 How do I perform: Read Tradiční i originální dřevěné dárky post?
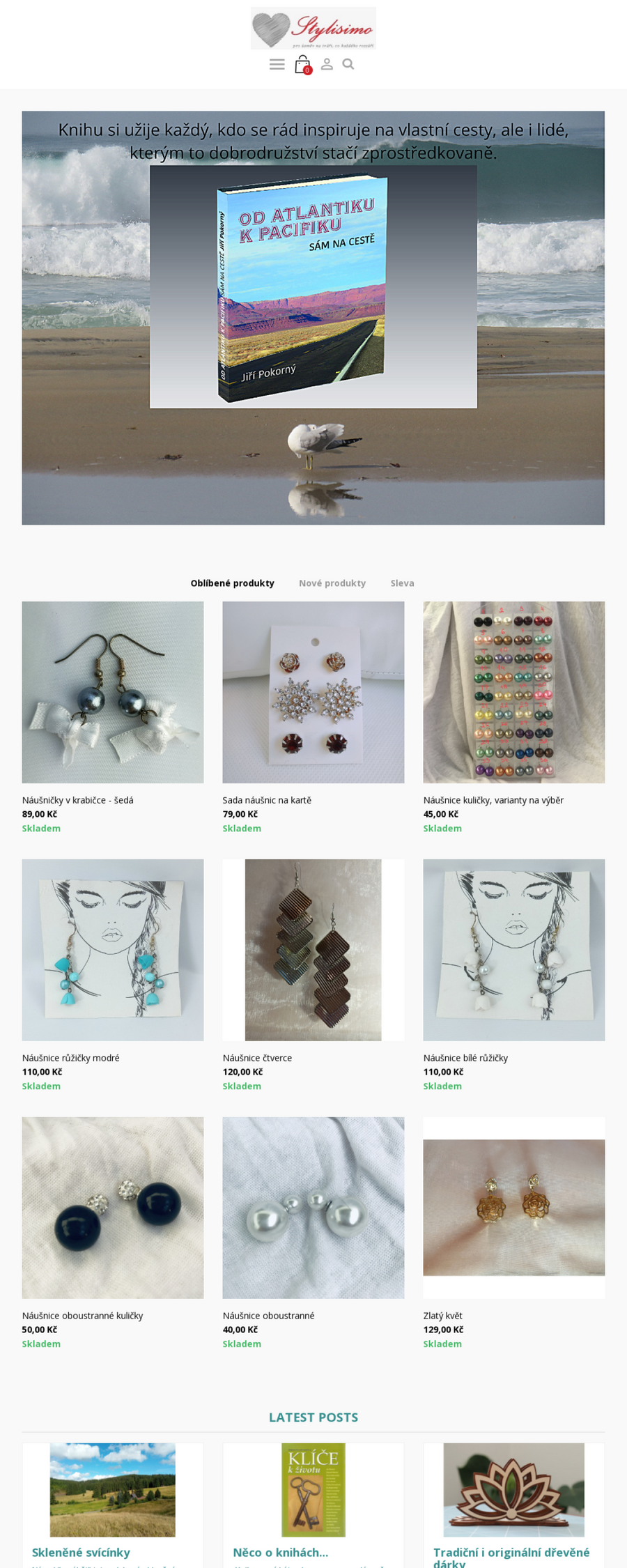511,1557
